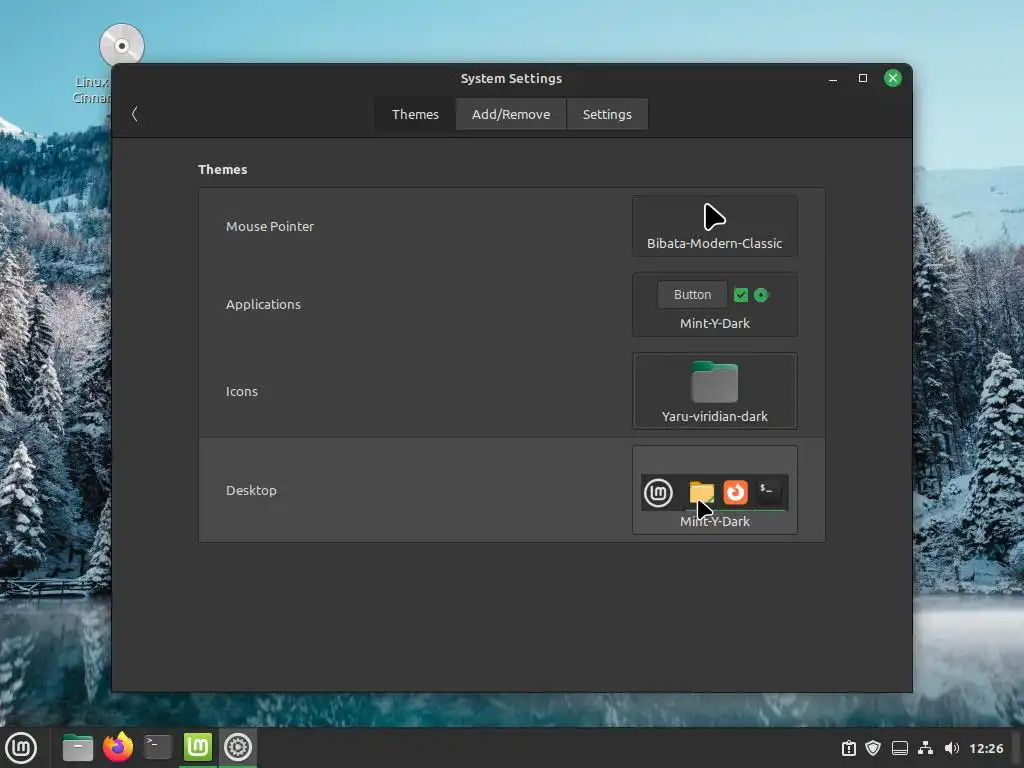Open the Settings tab
1024x768 pixels.
(607, 114)
